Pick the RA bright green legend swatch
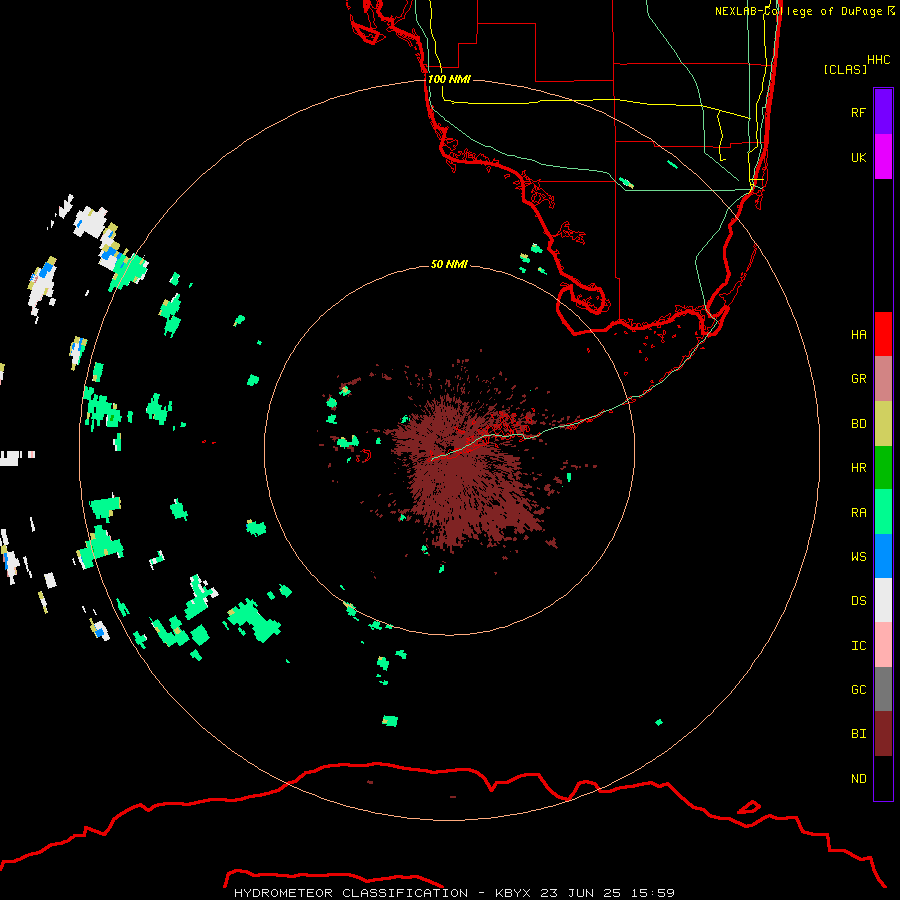This screenshot has height=900, width=900. pyautogui.click(x=883, y=512)
